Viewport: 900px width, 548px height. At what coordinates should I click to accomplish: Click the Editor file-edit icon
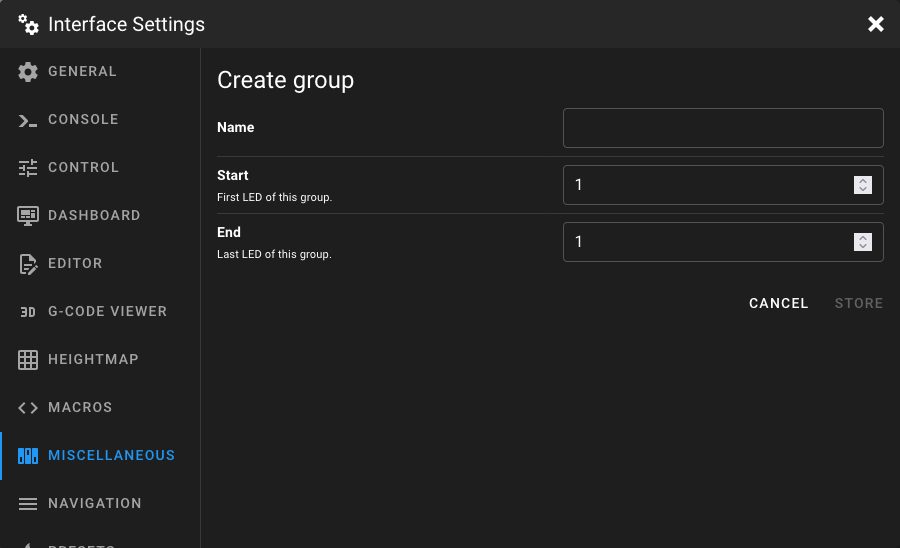(x=28, y=264)
